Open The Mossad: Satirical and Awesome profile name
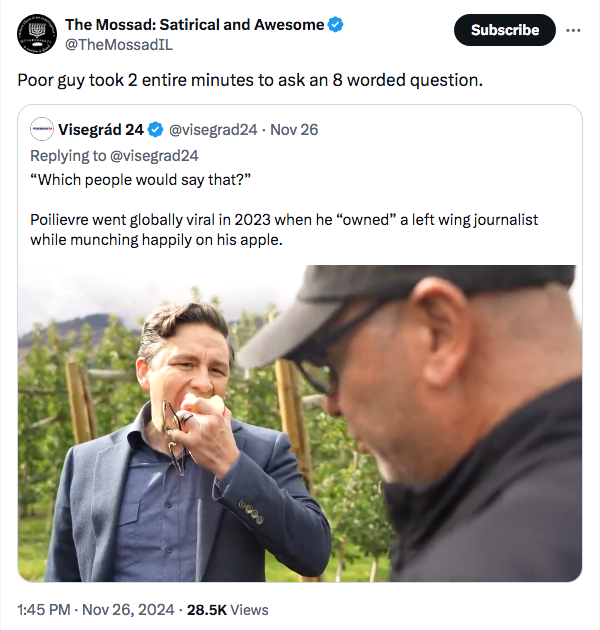Viewport: 600px width, 630px height. pyautogui.click(x=194, y=25)
